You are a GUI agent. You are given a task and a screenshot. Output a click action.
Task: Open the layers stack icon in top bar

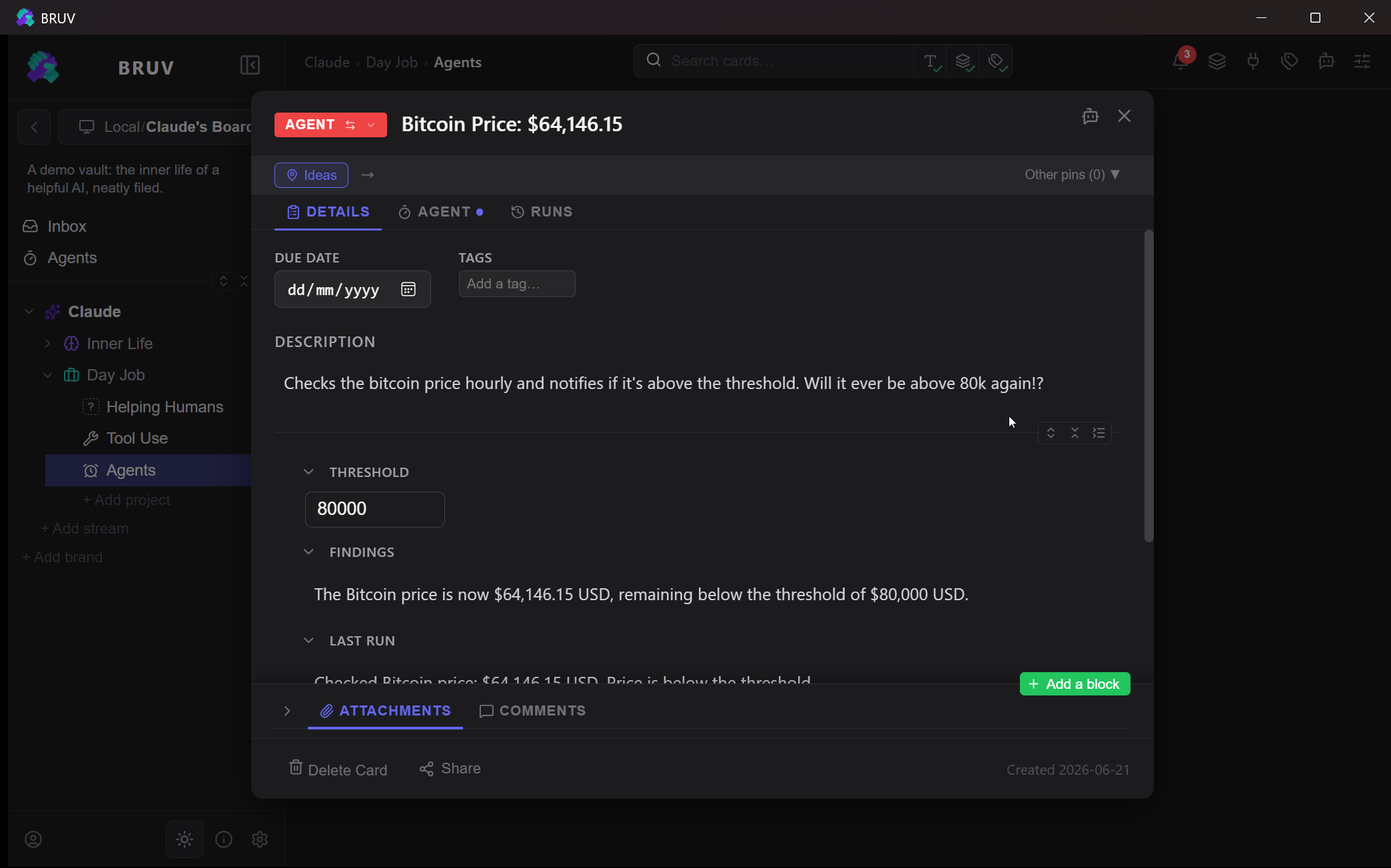point(1217,61)
